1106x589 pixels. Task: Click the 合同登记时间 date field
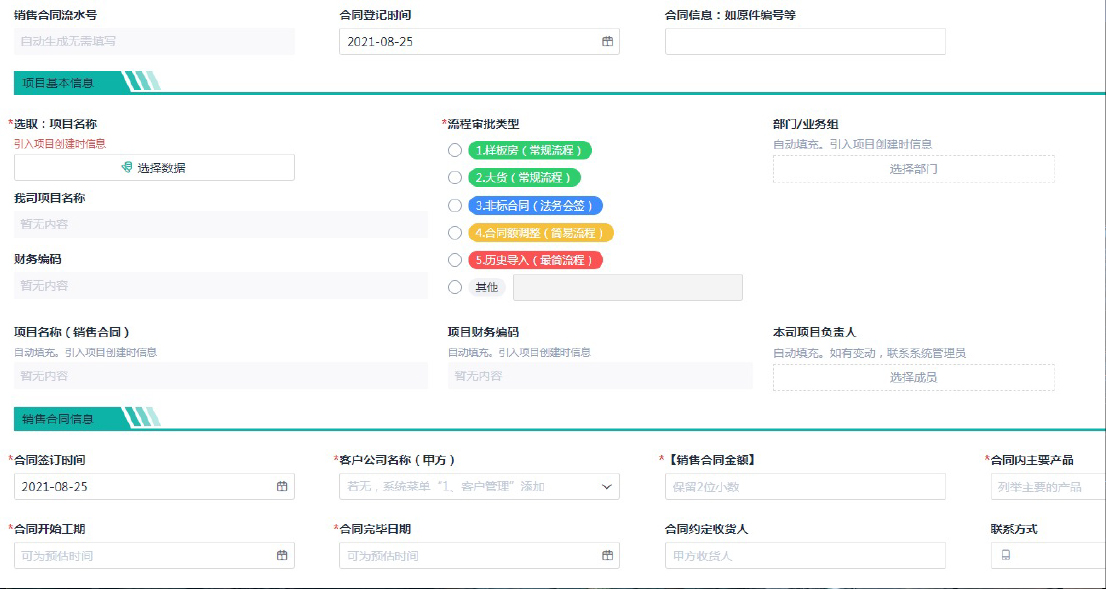pos(479,42)
